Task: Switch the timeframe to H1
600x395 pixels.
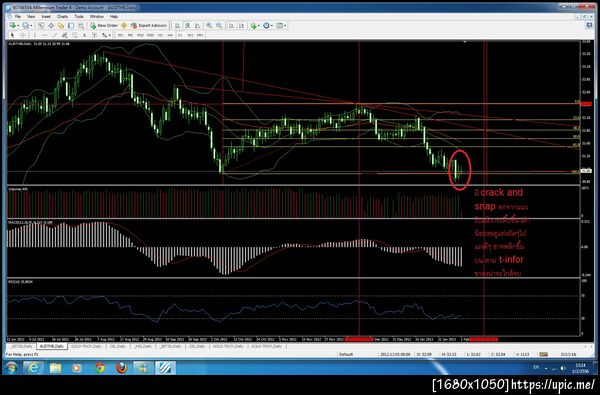Action: click(x=160, y=35)
